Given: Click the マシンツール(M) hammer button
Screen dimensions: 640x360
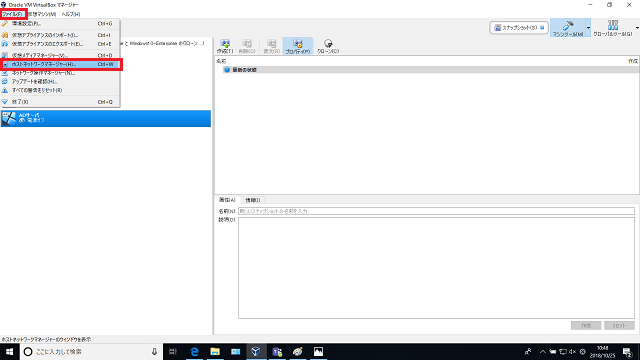Looking at the screenshot, I should click(x=567, y=28).
